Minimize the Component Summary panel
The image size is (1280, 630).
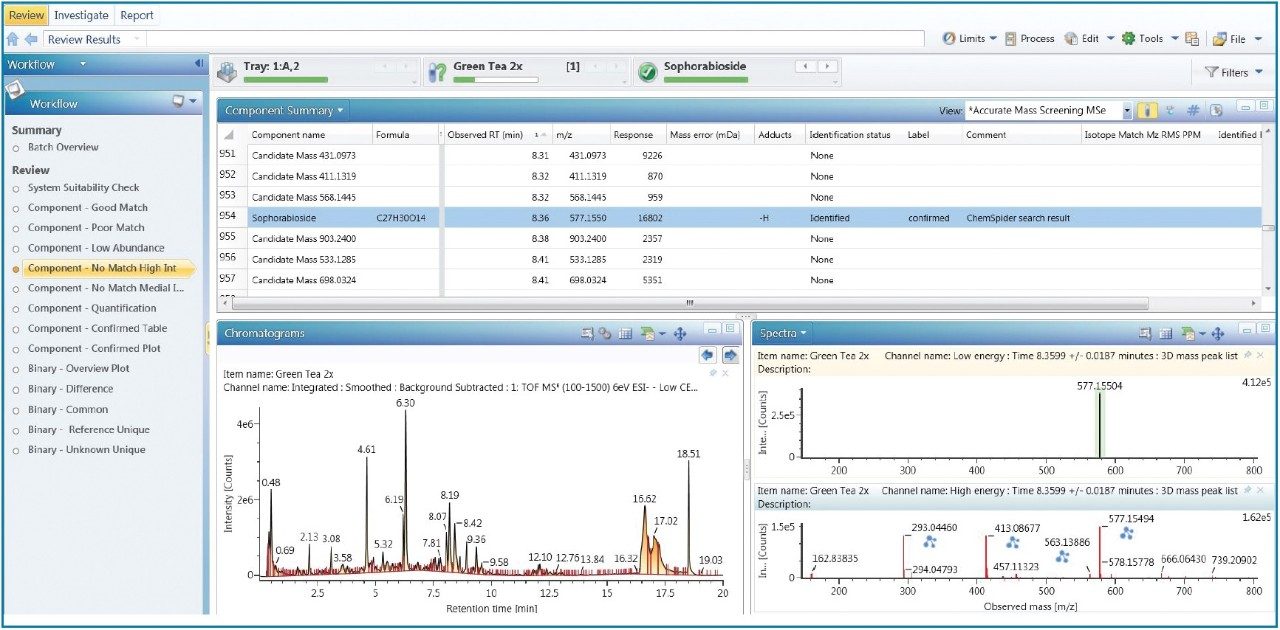[1246, 106]
